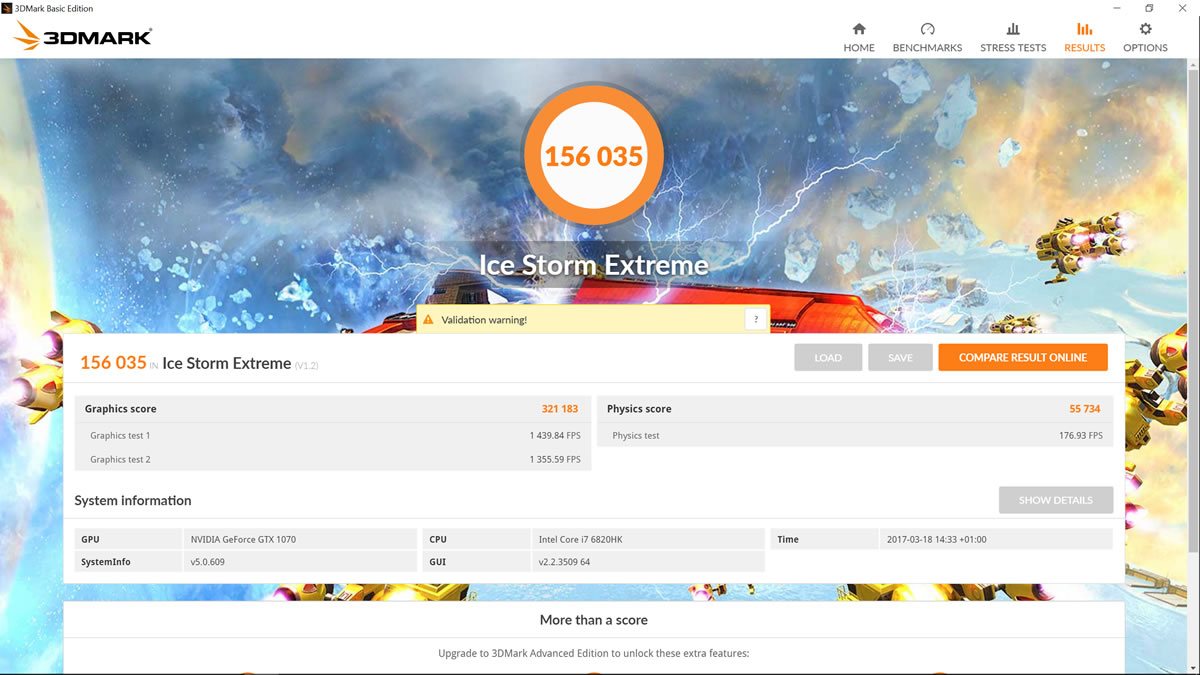
Task: Click the Physics test 176.93 FPS value
Action: pyautogui.click(x=1081, y=436)
